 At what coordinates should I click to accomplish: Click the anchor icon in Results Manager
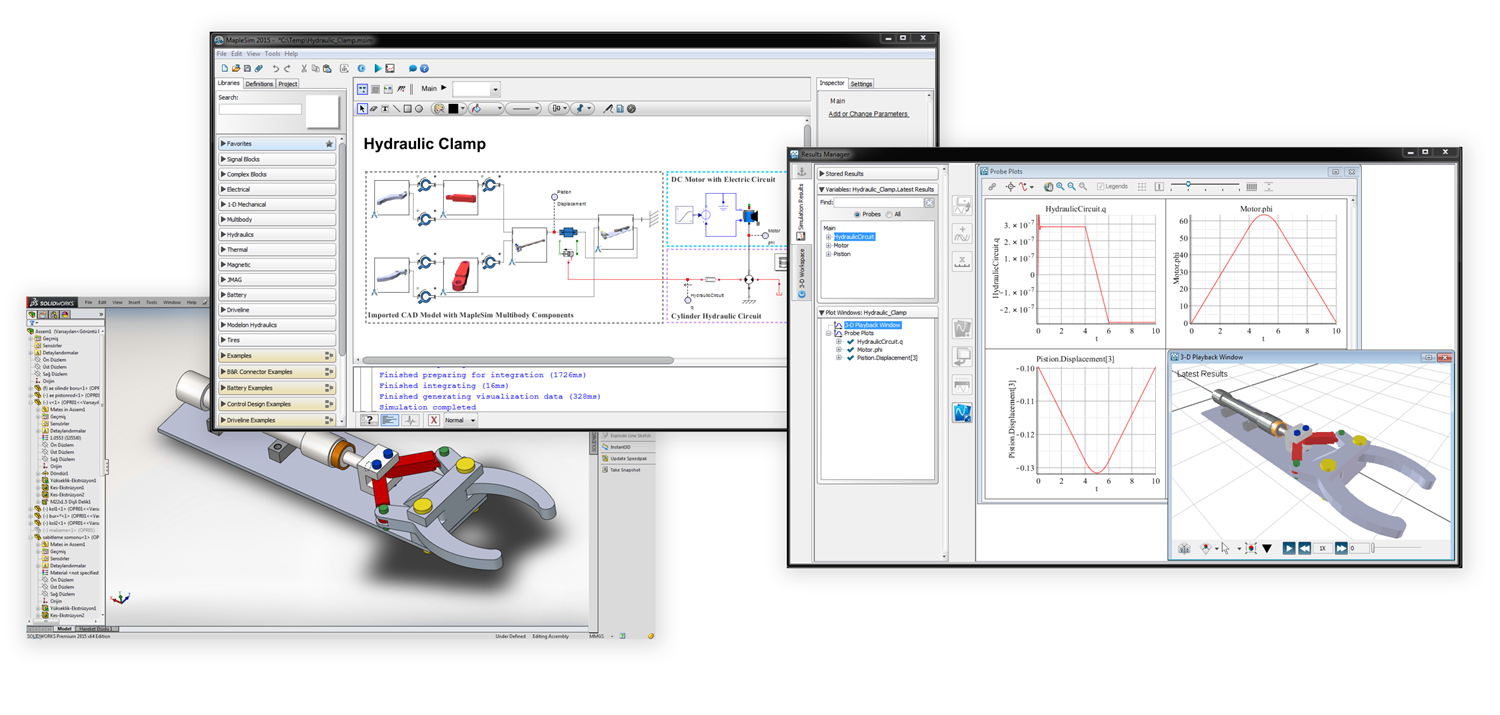click(801, 173)
